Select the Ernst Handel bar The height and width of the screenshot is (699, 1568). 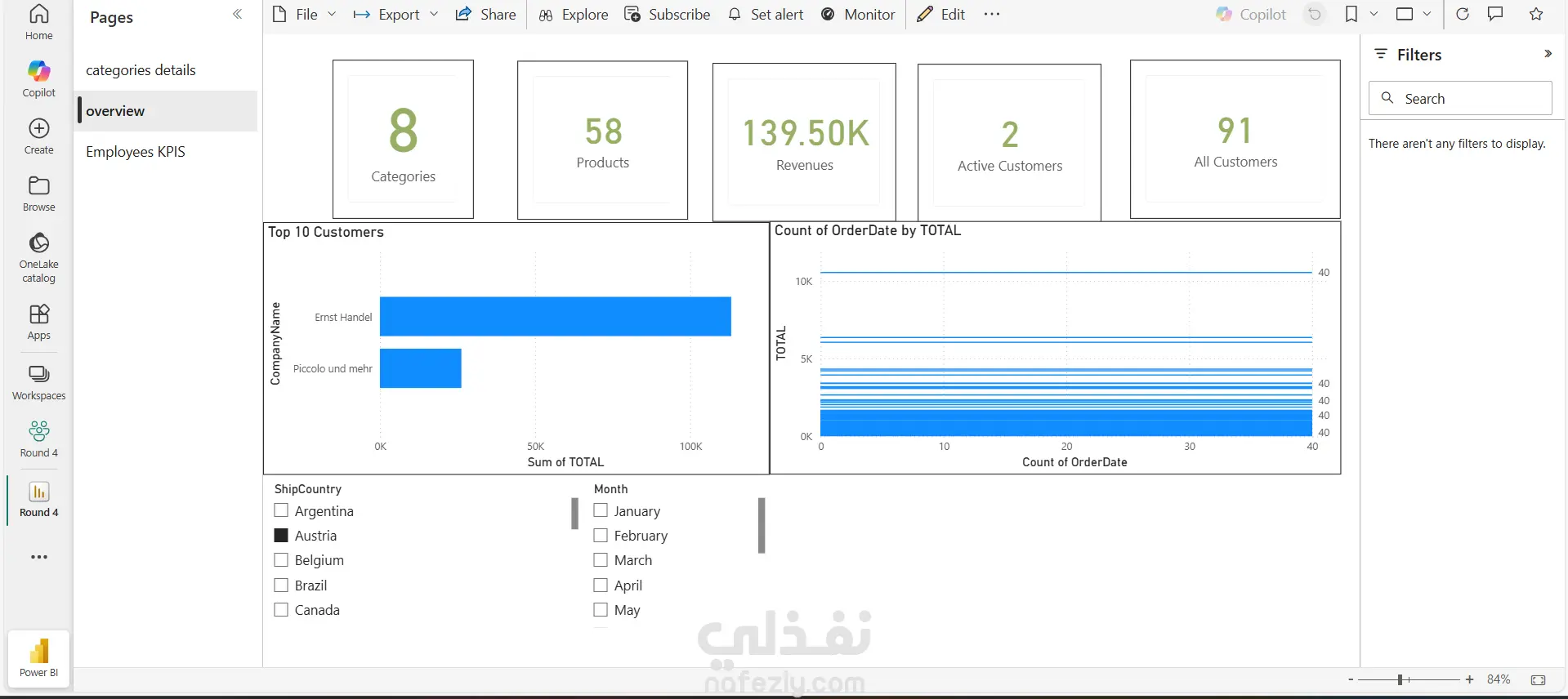click(x=556, y=316)
